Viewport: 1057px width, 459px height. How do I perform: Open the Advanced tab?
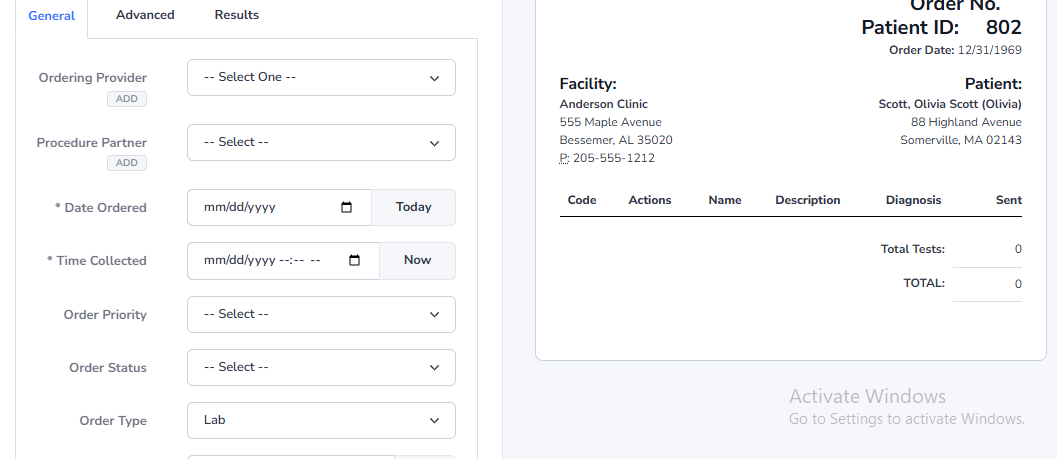(x=145, y=15)
